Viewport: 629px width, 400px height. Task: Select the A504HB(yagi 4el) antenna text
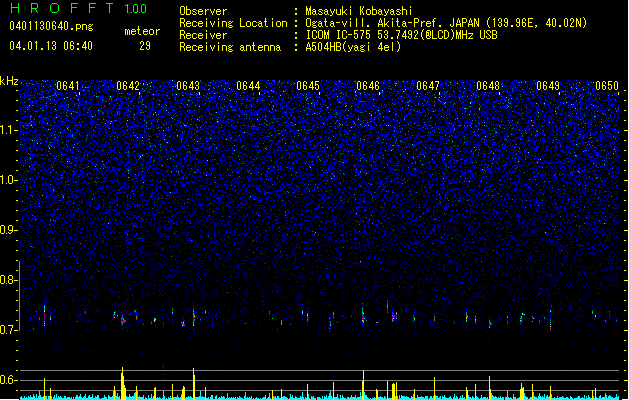353,47
